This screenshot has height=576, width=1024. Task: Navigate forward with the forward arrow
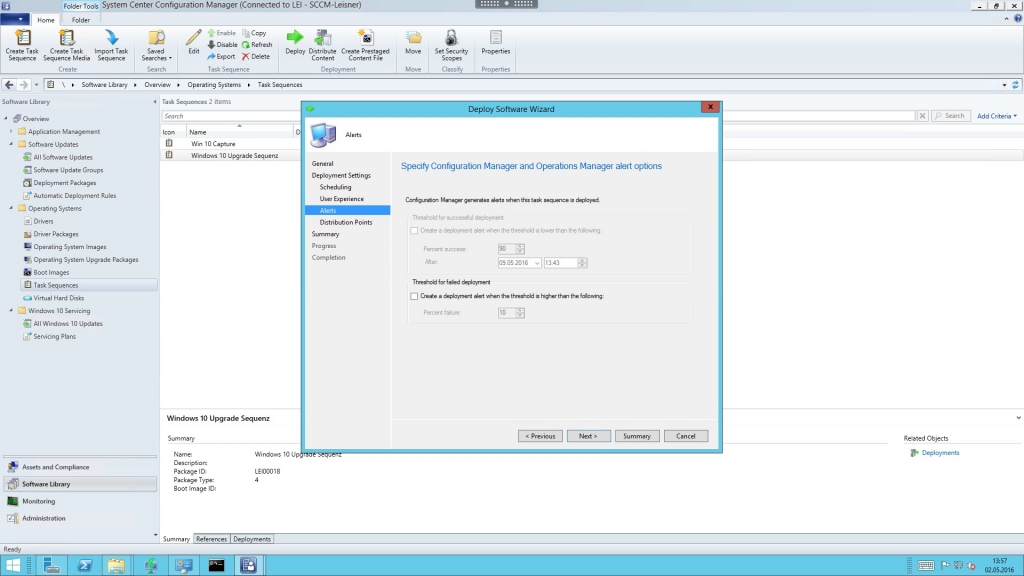24,85
